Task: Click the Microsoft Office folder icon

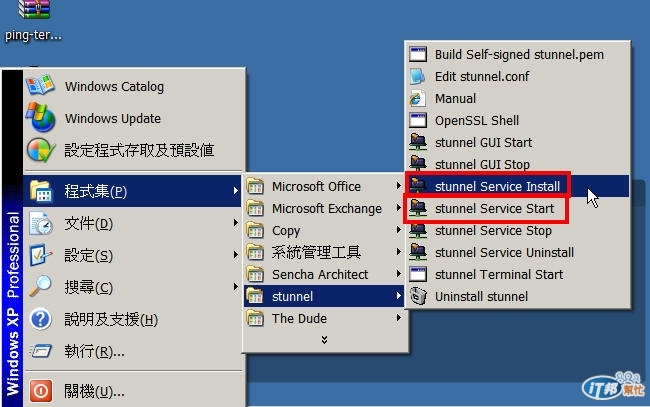Action: pyautogui.click(x=255, y=186)
